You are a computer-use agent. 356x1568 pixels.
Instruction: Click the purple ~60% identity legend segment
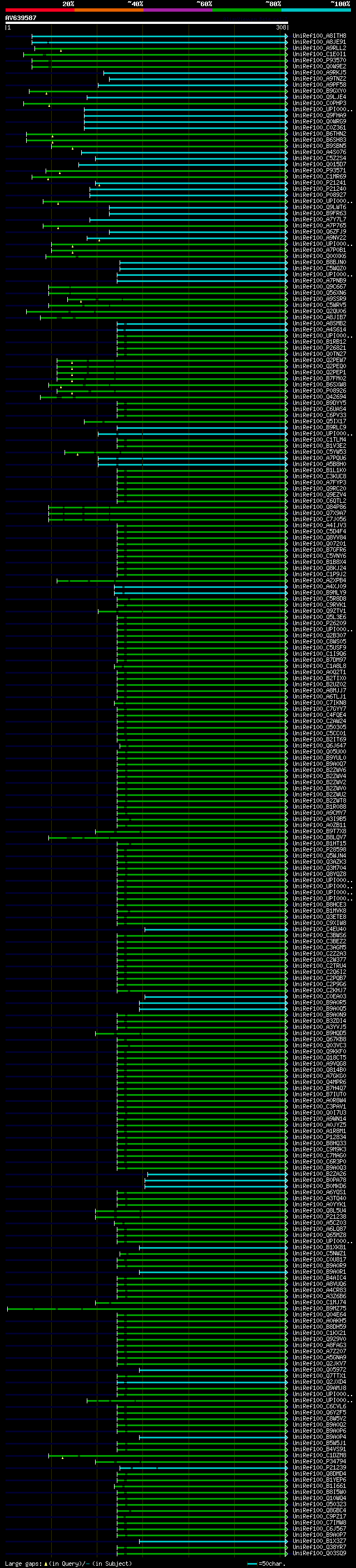pyautogui.click(x=179, y=10)
